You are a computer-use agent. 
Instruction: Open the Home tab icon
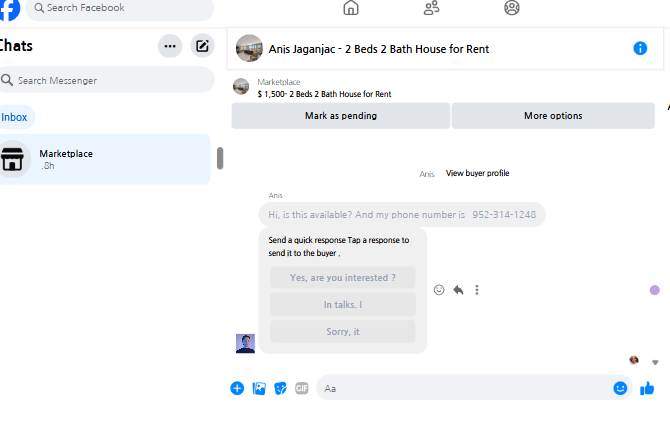pyautogui.click(x=351, y=8)
